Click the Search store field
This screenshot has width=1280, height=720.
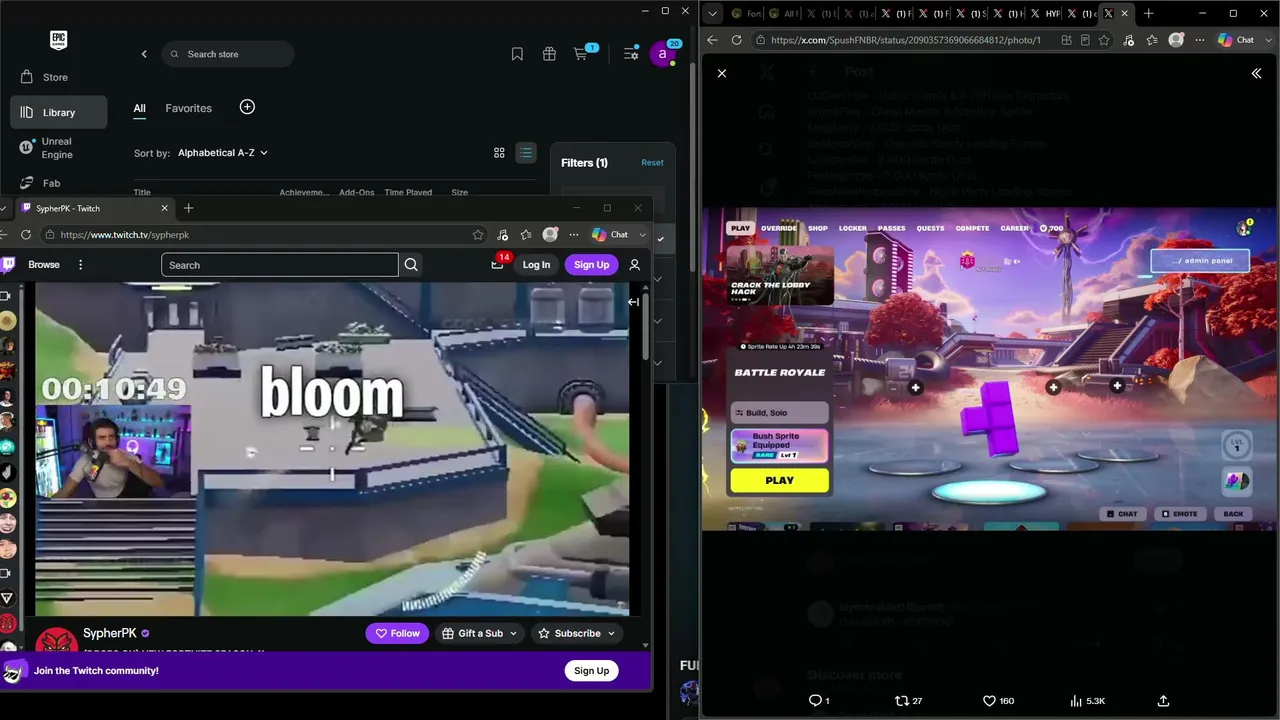(228, 54)
